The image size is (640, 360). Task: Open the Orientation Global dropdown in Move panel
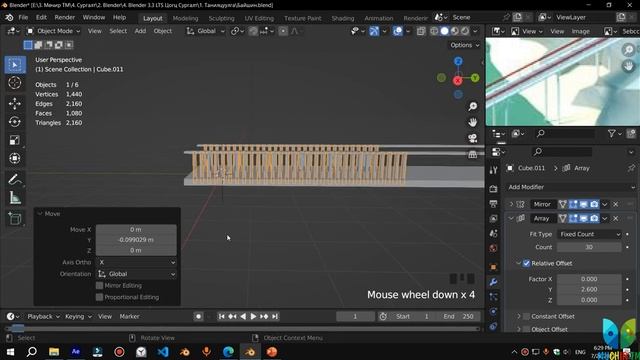click(136, 274)
